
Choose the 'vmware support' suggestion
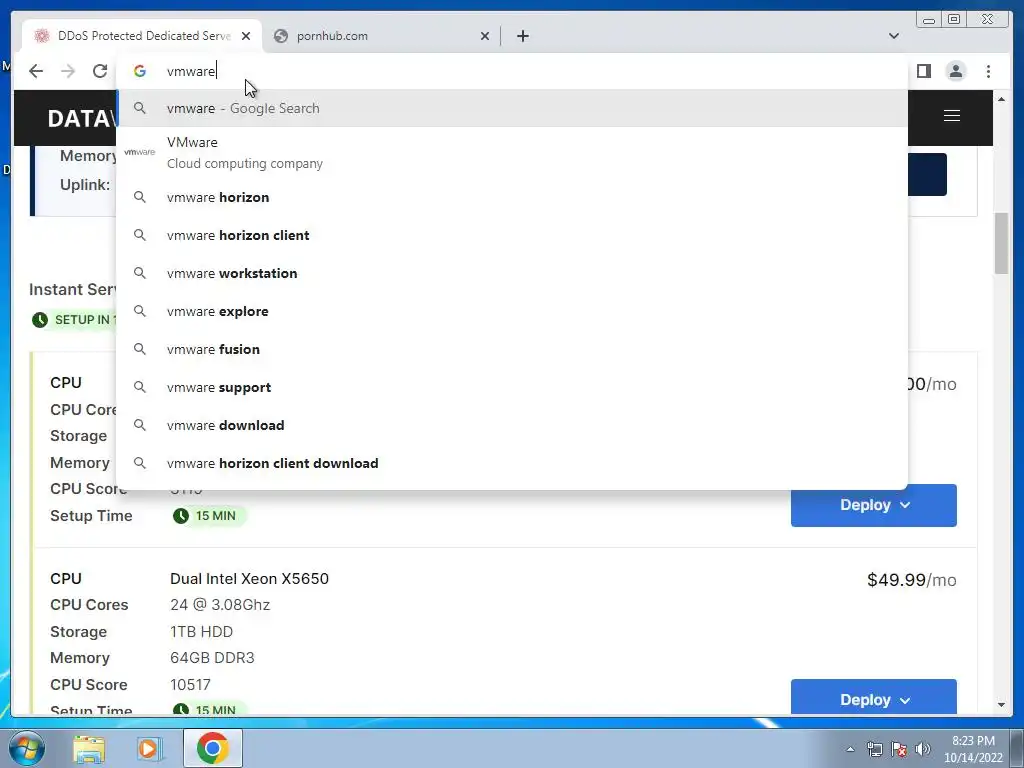click(512, 387)
